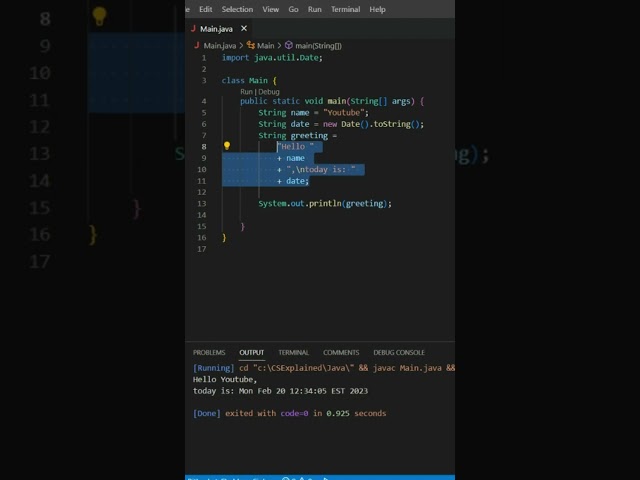Expand the Main class breadcrumb
The width and height of the screenshot is (640, 480).
click(x=265, y=46)
